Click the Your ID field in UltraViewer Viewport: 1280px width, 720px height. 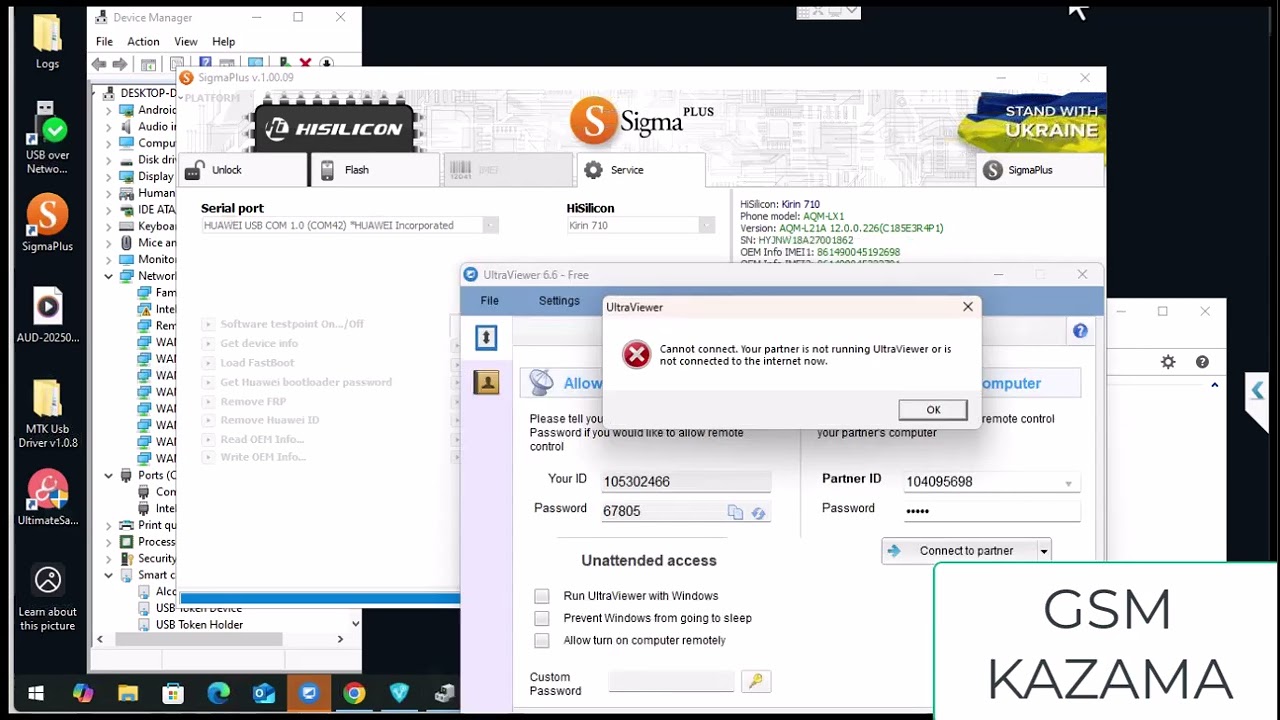click(x=686, y=481)
